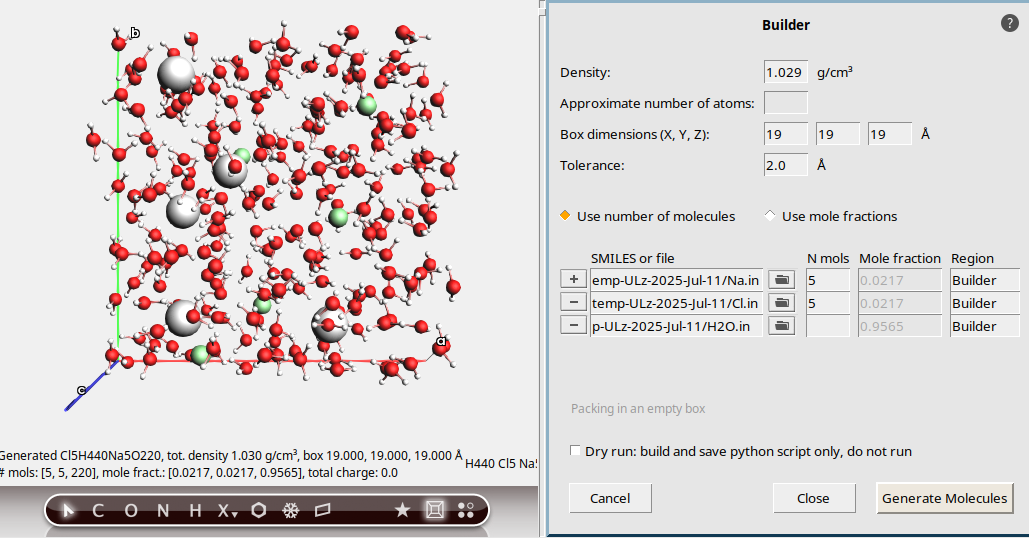Screen dimensions: 1029x538
Task: Pick the oxygen atom tool
Action: (130, 511)
